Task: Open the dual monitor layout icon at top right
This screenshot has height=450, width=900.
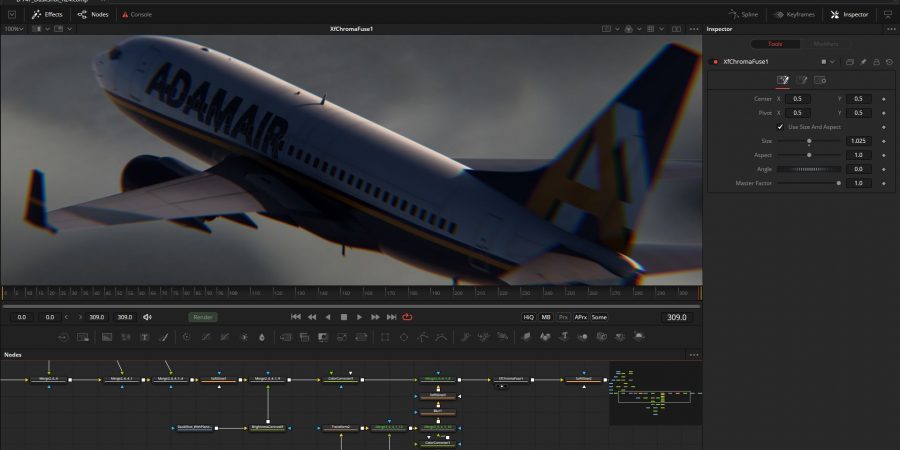Action: click(x=889, y=14)
